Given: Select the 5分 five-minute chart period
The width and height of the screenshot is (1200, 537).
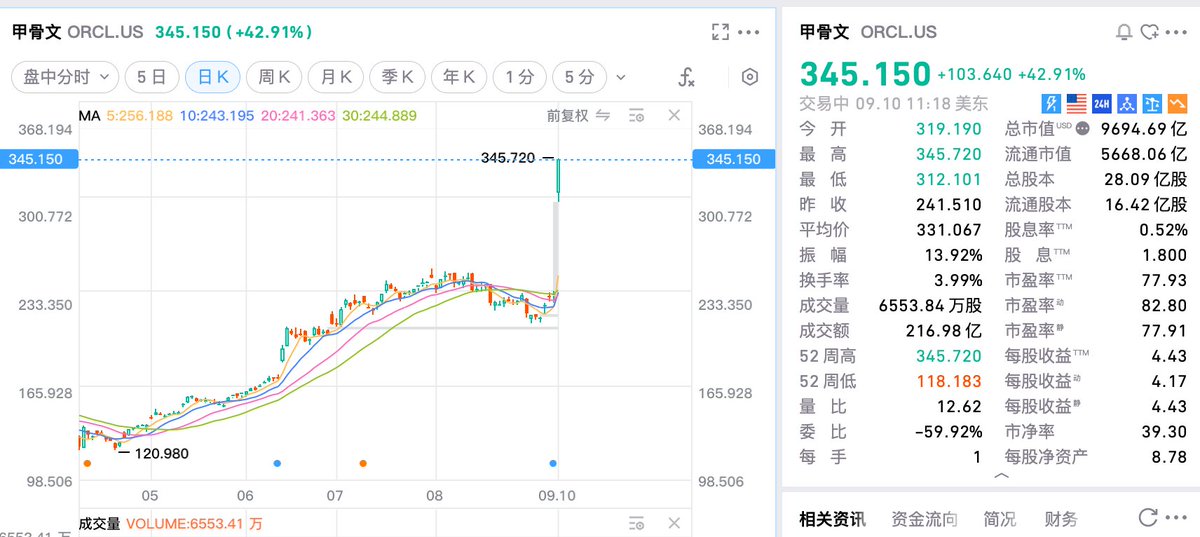Looking at the screenshot, I should coord(579,77).
